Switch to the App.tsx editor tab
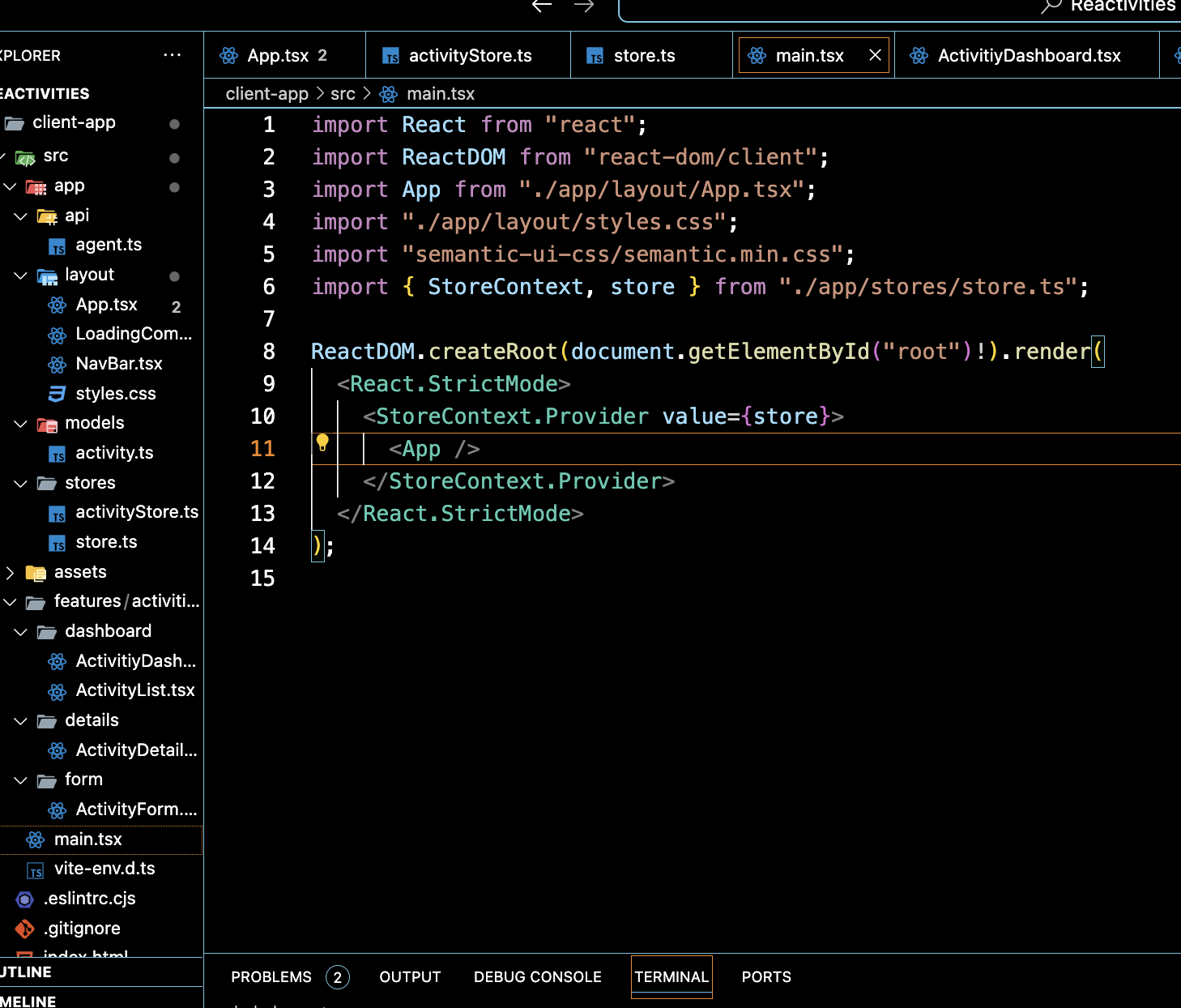The image size is (1181, 1008). pos(278,56)
